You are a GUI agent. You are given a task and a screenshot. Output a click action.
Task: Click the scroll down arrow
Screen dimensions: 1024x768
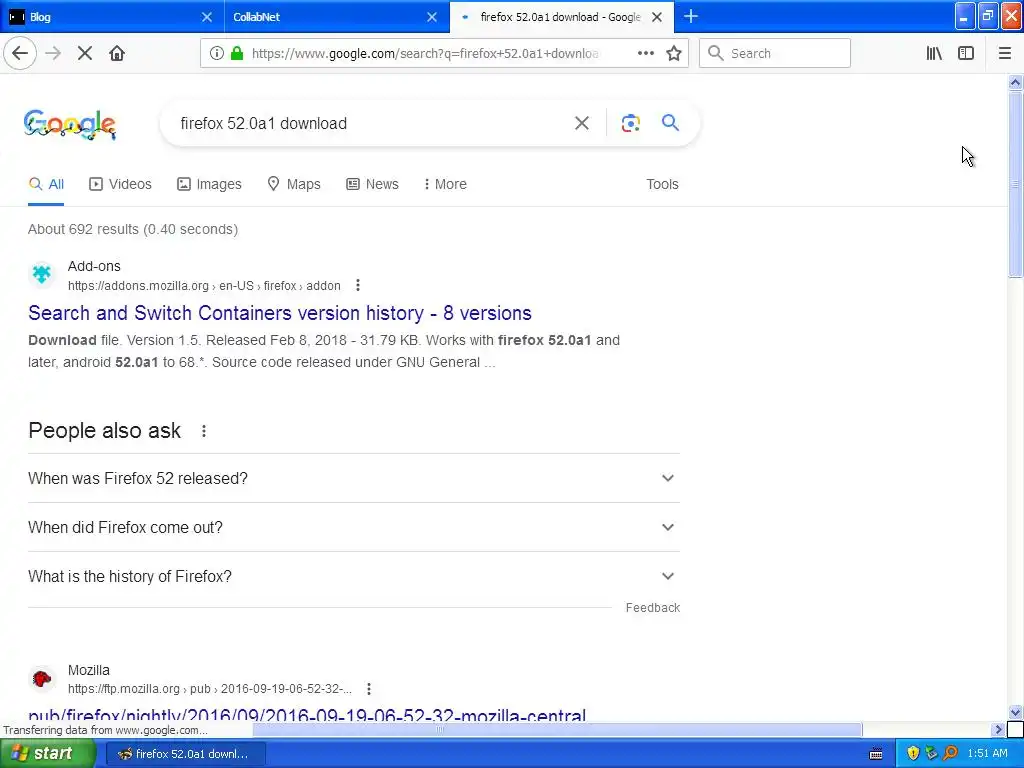[1015, 712]
